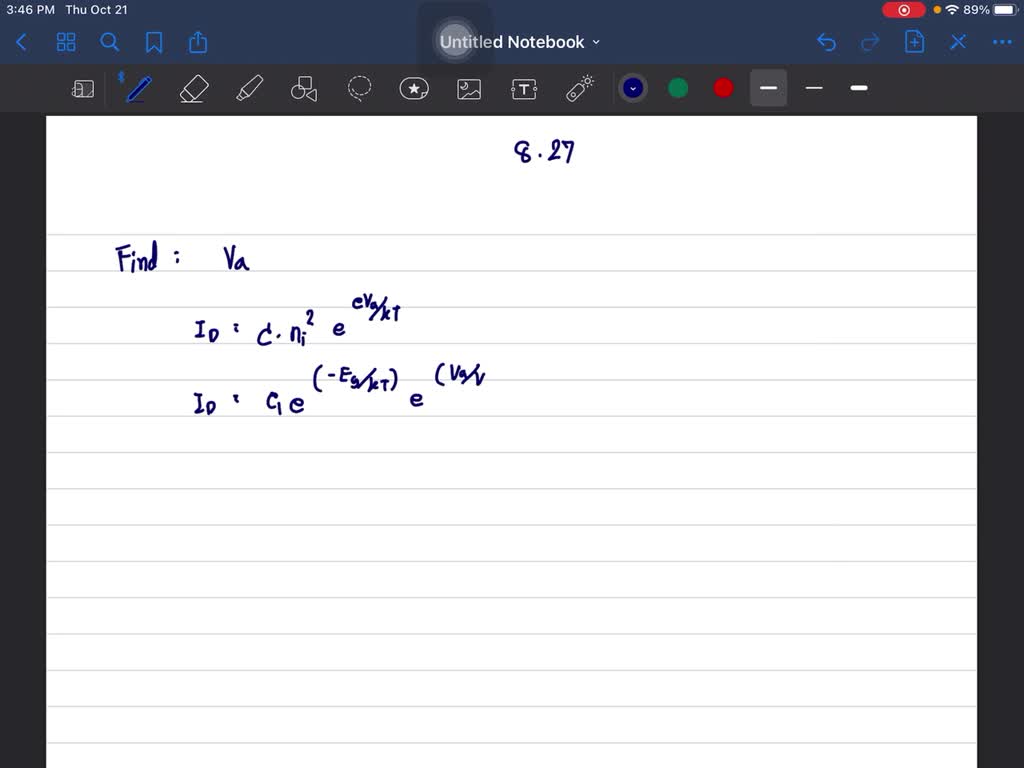Open the Elements/Stickers tool
1024x768 pixels.
point(413,88)
